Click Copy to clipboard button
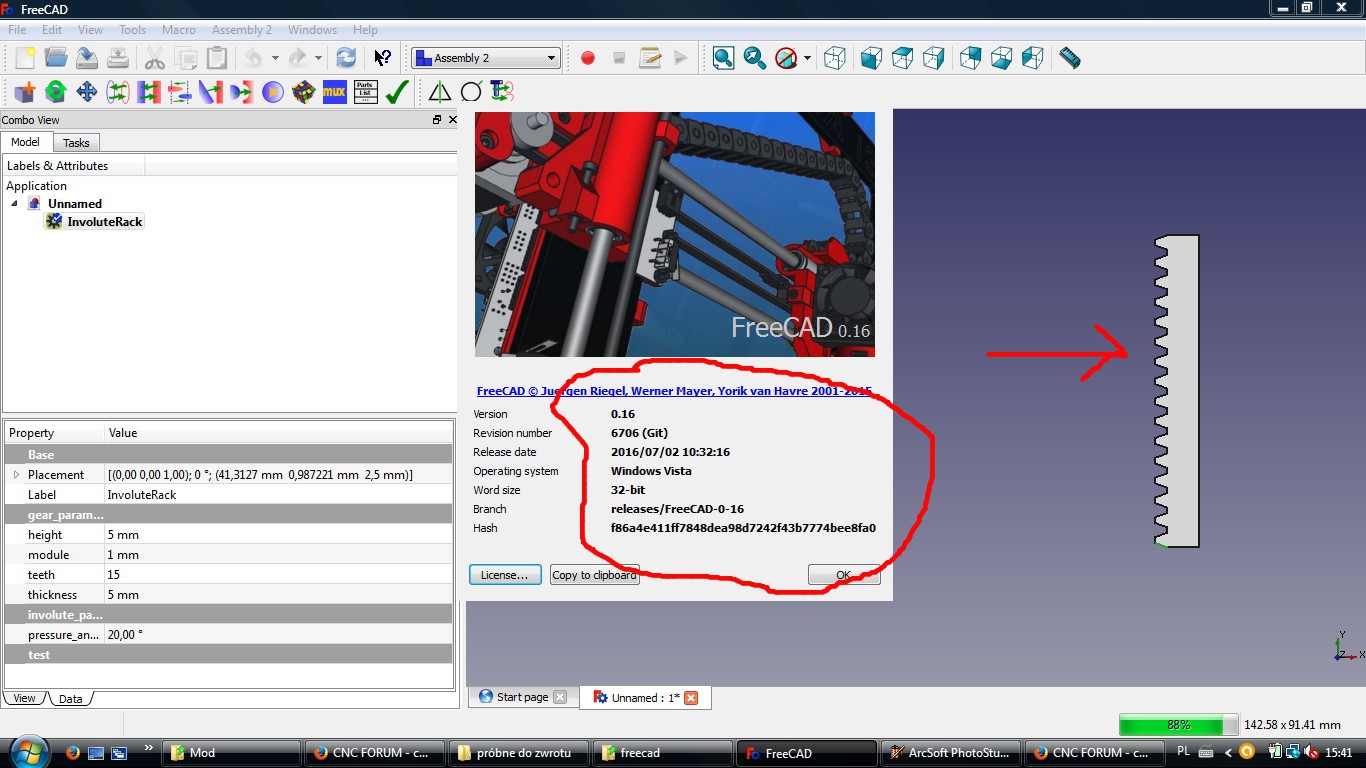Screen dimensions: 1366x768 pos(594,575)
